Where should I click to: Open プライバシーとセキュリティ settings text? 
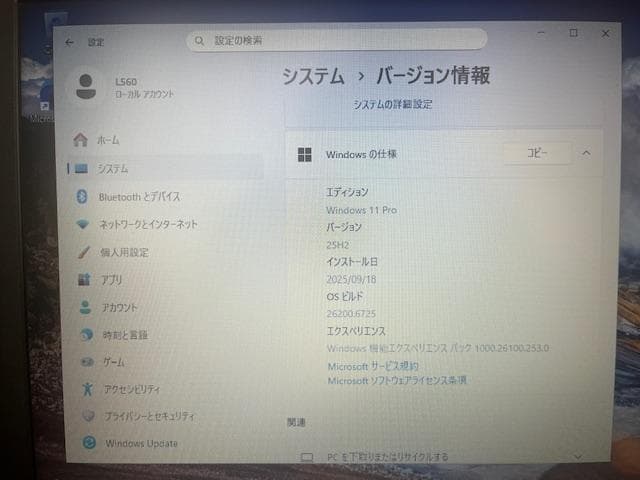pyautogui.click(x=150, y=416)
